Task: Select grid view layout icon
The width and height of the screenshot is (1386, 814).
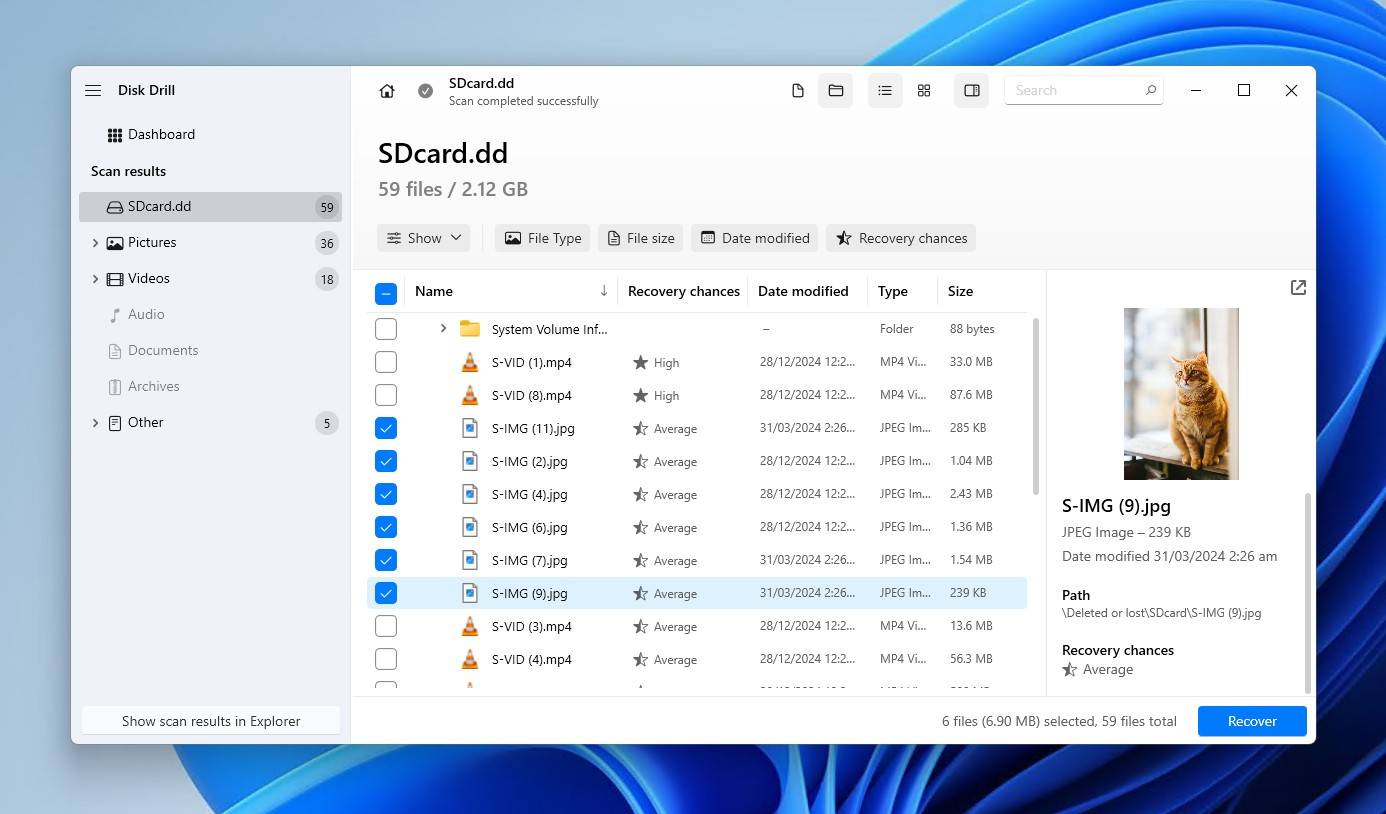Action: [924, 91]
